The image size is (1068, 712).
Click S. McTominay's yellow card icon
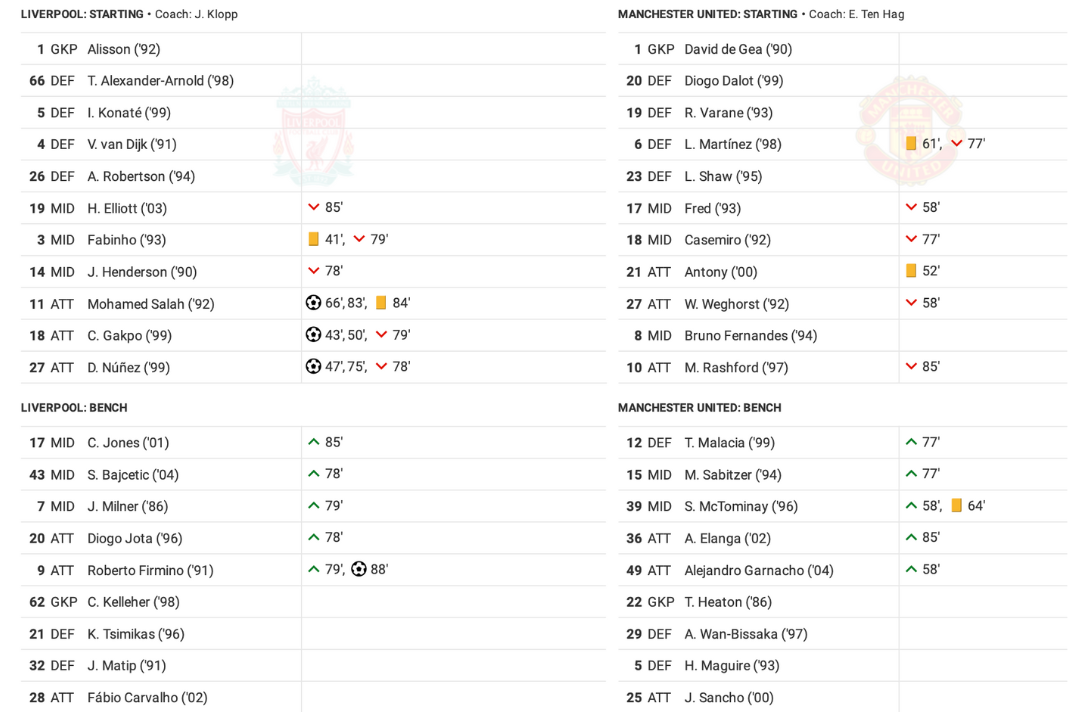(x=956, y=506)
